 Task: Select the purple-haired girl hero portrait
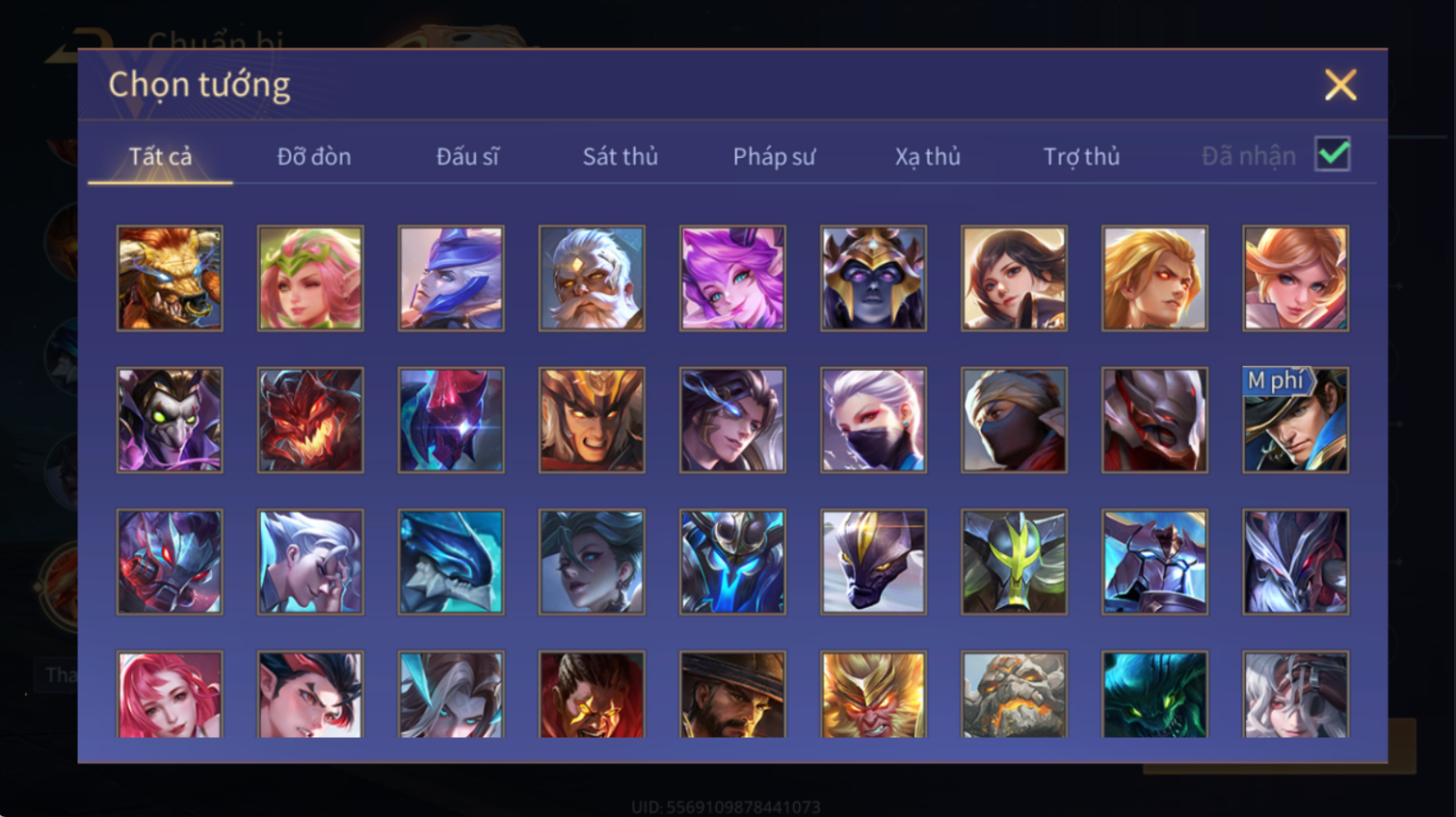(x=732, y=278)
